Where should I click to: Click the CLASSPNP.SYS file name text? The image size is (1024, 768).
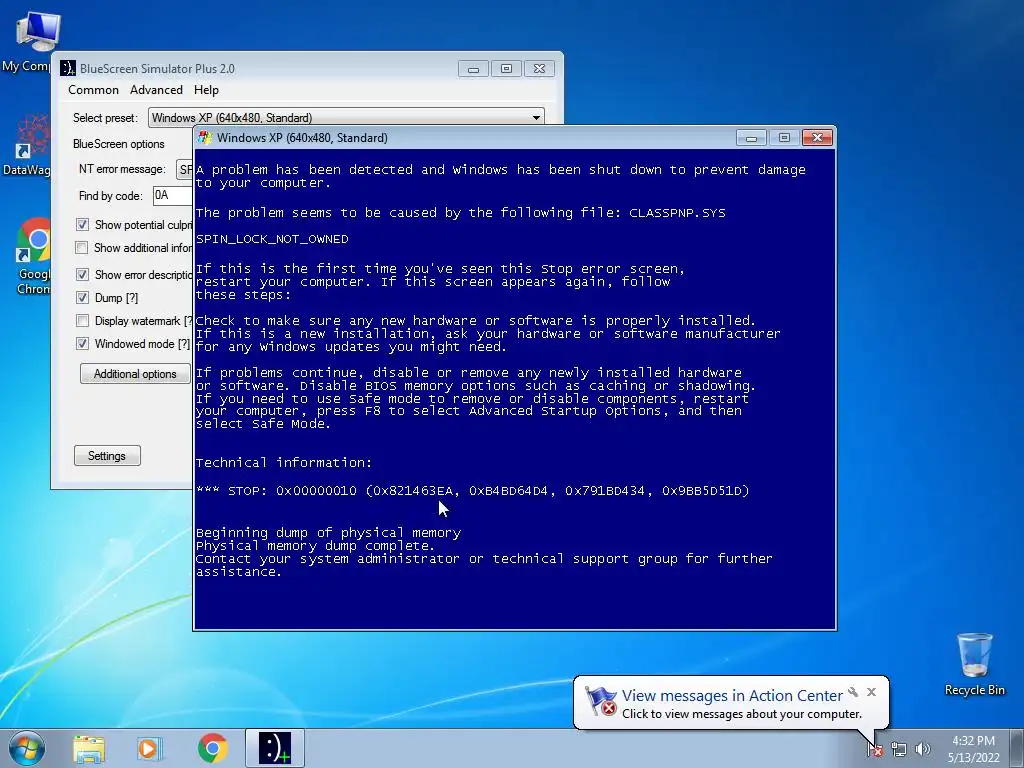677,213
